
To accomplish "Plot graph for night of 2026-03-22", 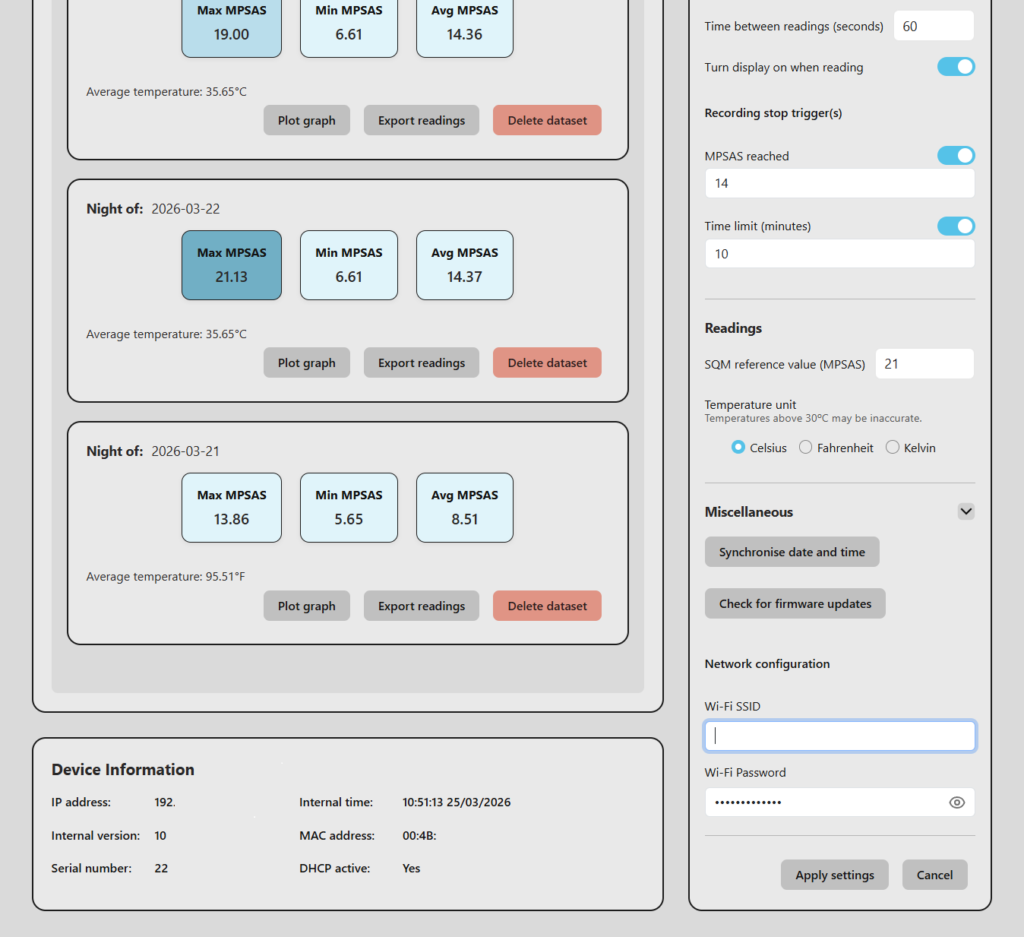I will pyautogui.click(x=306, y=363).
